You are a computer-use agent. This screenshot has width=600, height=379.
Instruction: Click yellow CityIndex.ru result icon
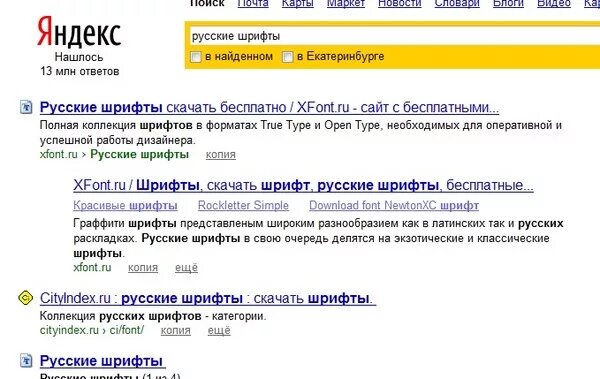26,298
